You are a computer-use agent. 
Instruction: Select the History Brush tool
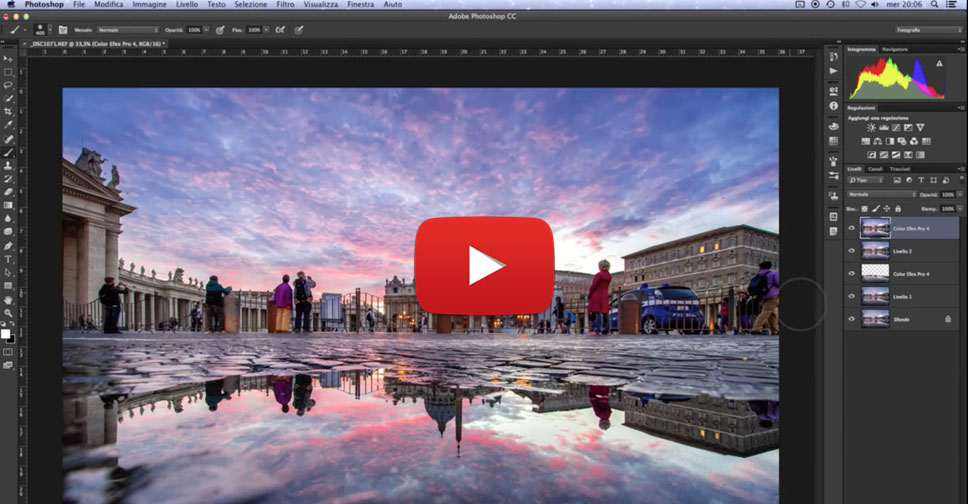(x=8, y=179)
